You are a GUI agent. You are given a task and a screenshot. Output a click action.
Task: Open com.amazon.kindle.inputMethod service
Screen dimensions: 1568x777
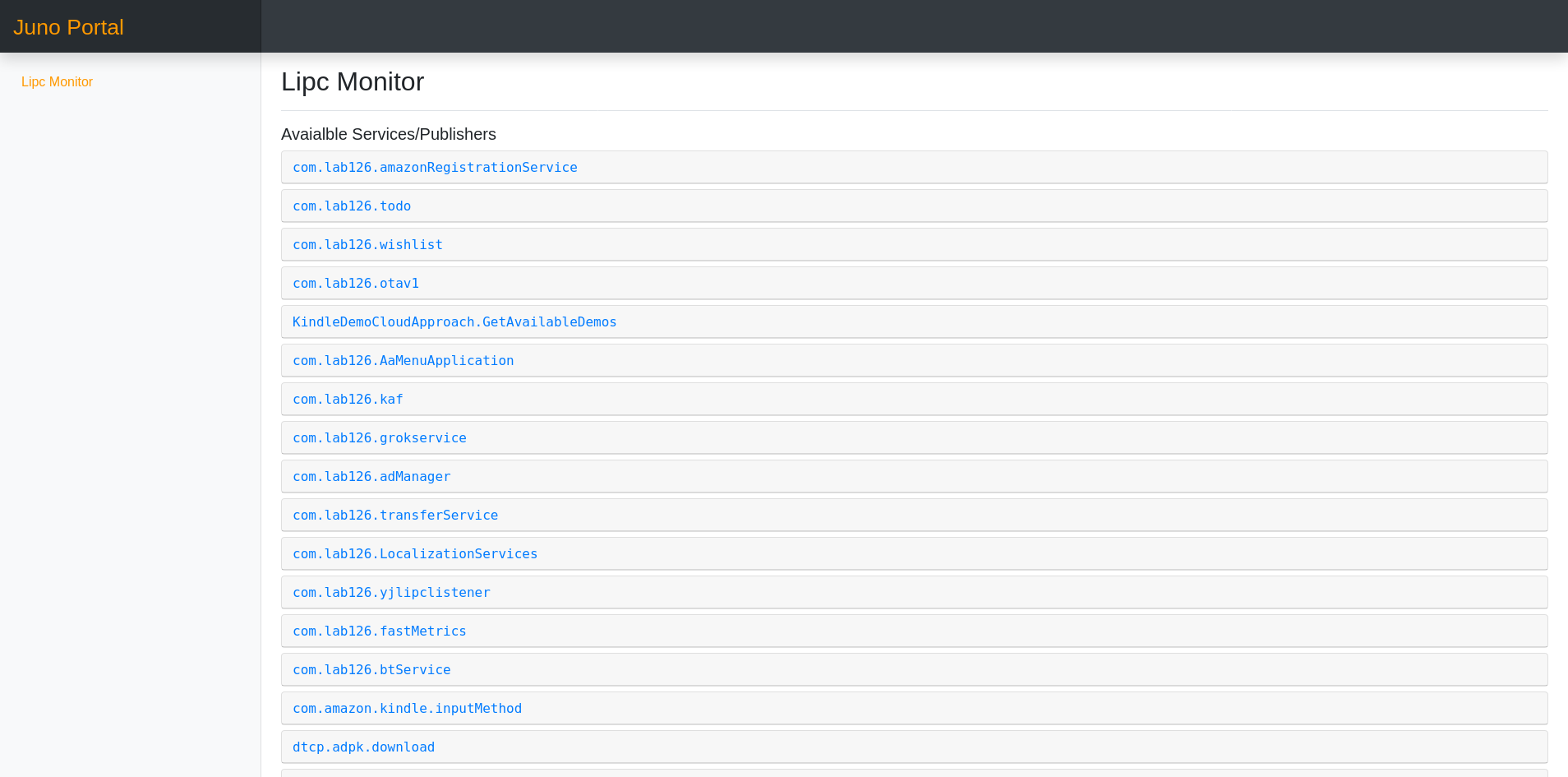(x=407, y=709)
